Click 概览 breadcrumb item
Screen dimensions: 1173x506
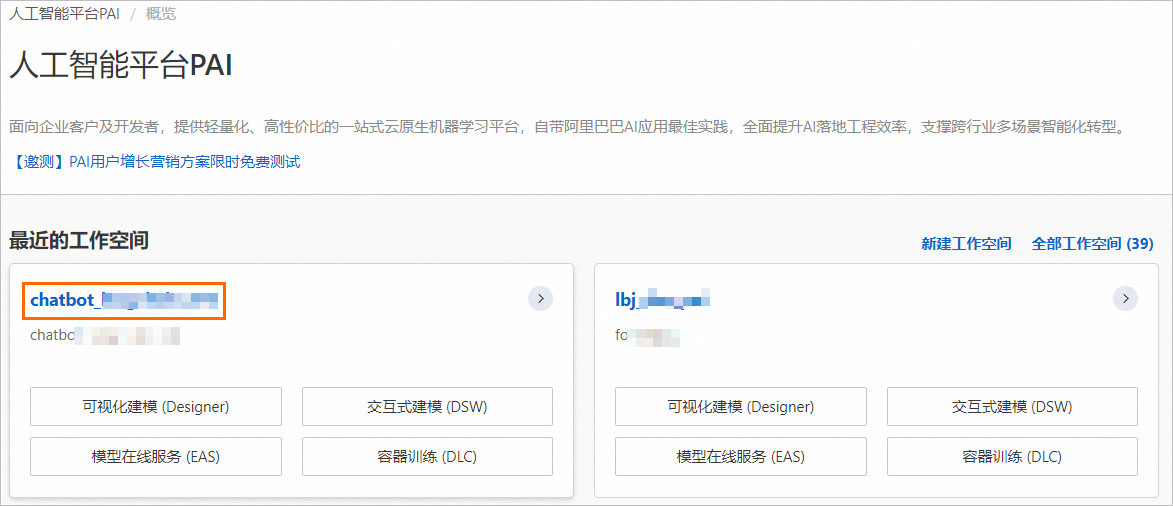161,13
